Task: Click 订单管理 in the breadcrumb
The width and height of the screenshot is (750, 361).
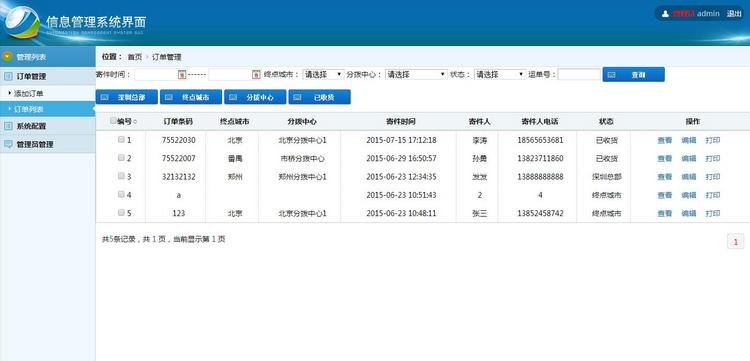Action: 166,57
